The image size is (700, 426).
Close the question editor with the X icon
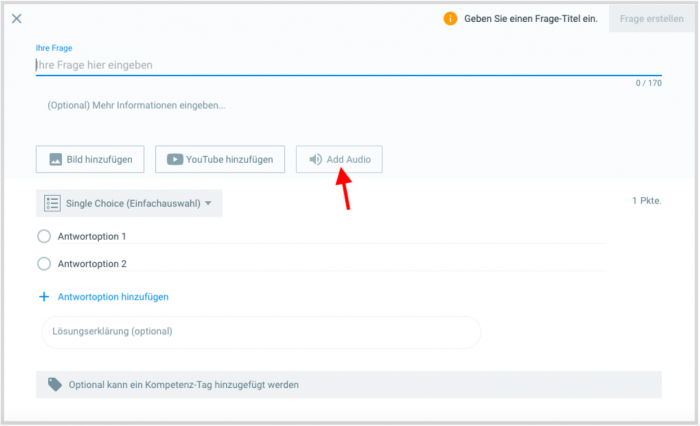click(x=17, y=19)
